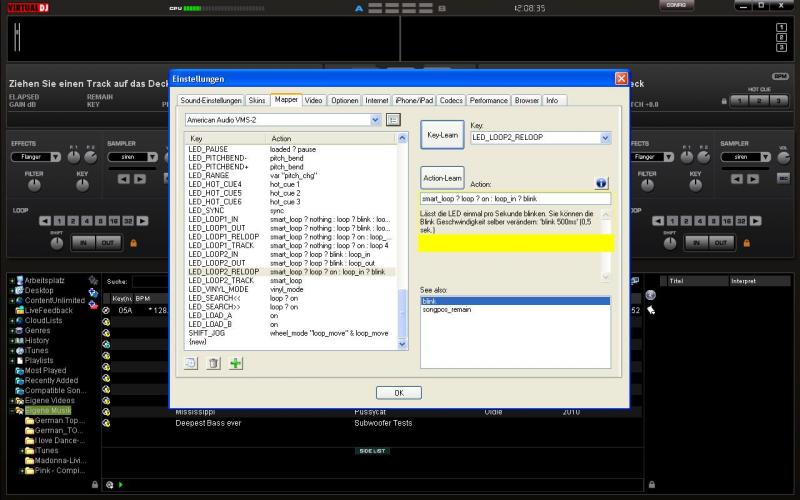
Task: Toggle left deck loop IN button
Action: click(82, 242)
